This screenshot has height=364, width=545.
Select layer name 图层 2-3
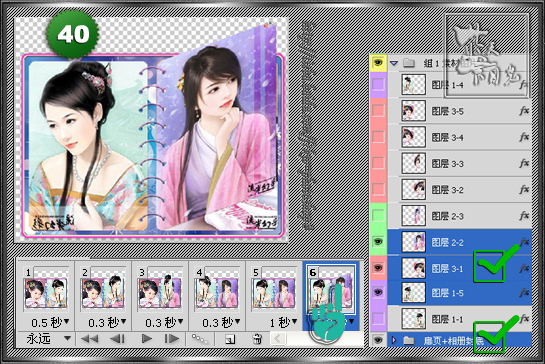447,216
